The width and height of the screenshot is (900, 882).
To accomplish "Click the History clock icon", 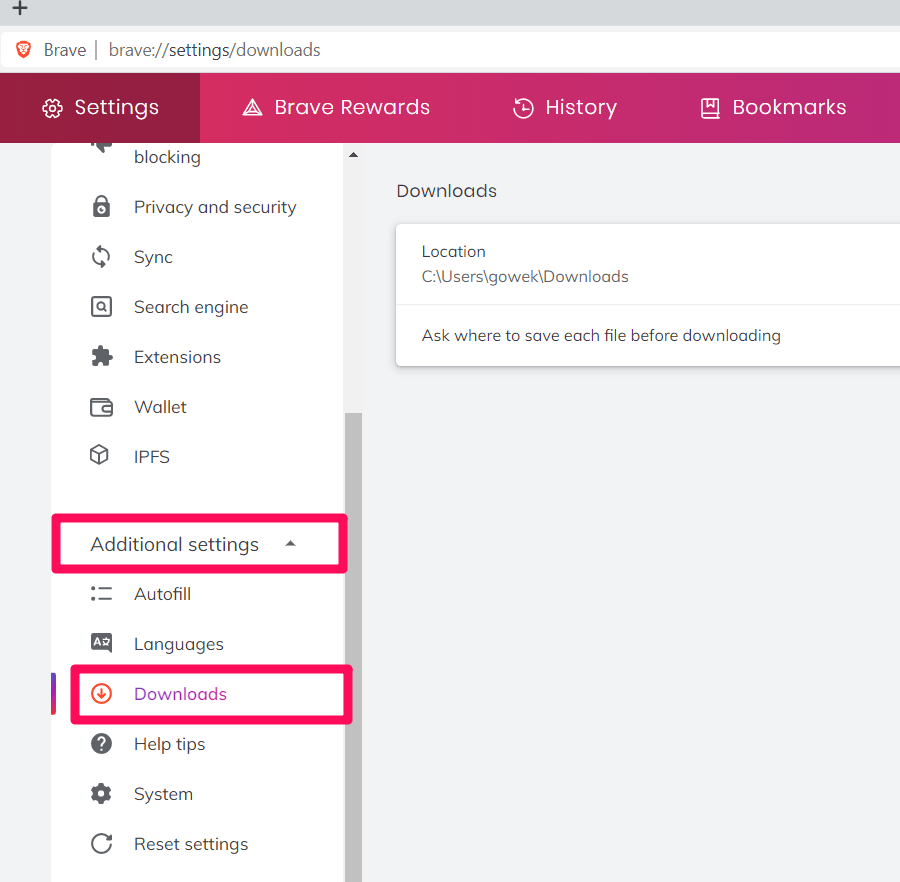I will pyautogui.click(x=523, y=108).
